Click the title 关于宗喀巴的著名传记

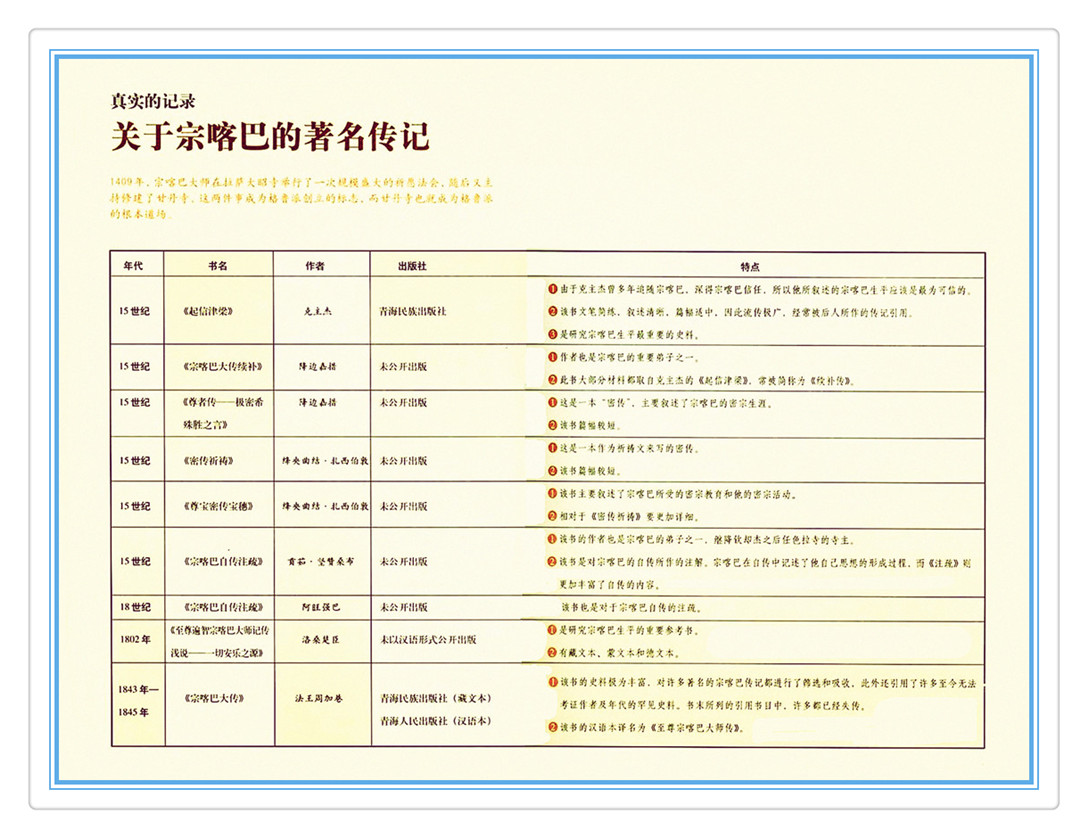pyautogui.click(x=270, y=136)
